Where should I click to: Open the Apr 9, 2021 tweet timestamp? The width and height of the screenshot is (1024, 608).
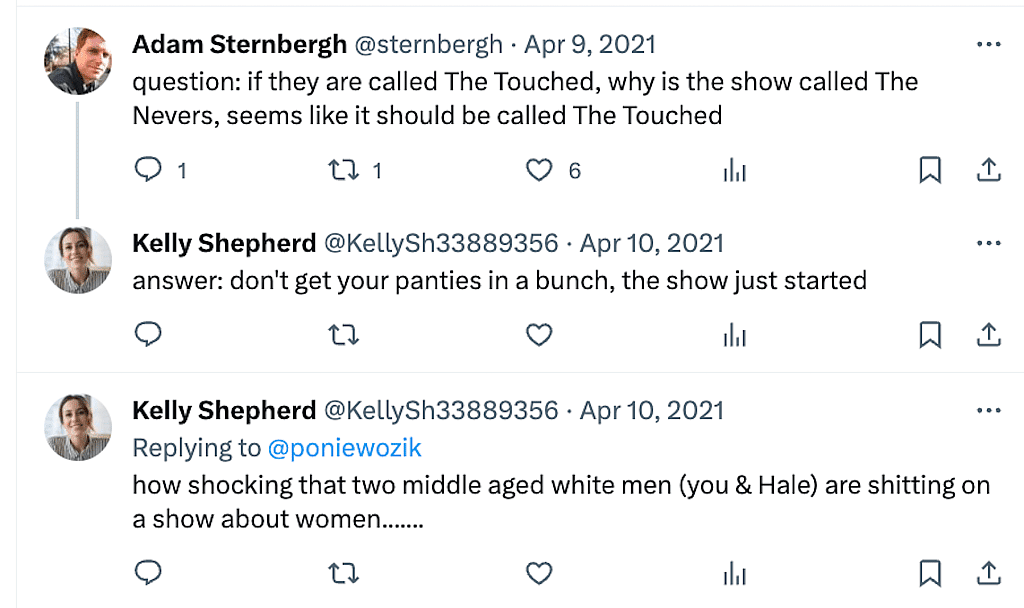(x=590, y=45)
